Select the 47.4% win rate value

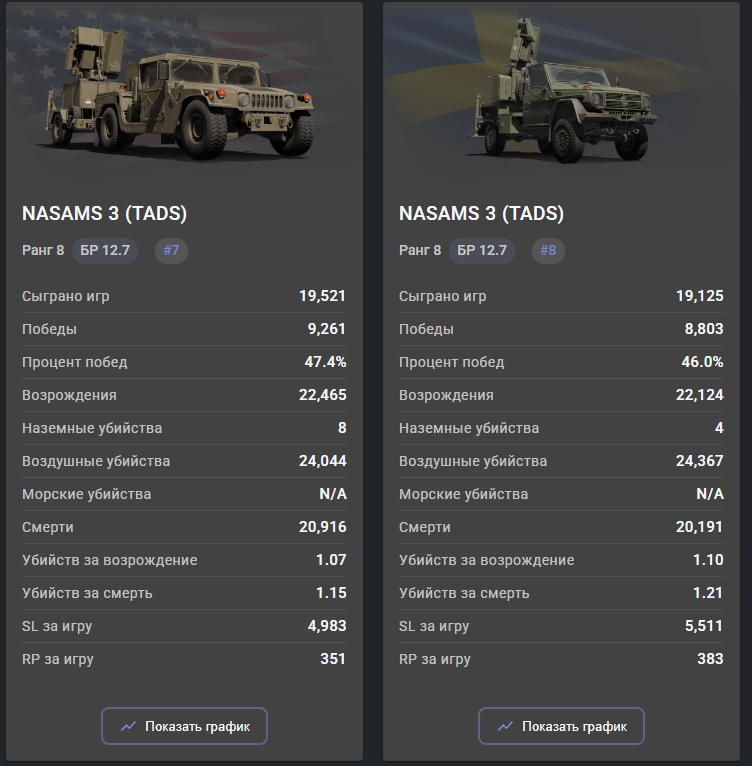tap(325, 362)
